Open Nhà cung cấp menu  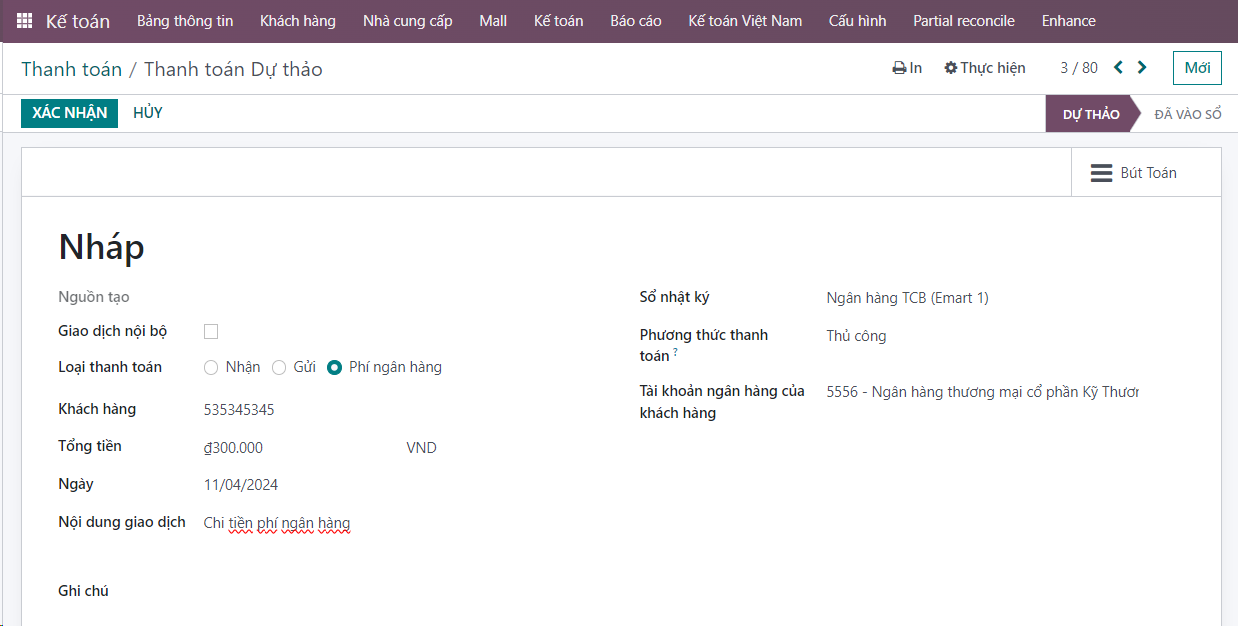(408, 21)
